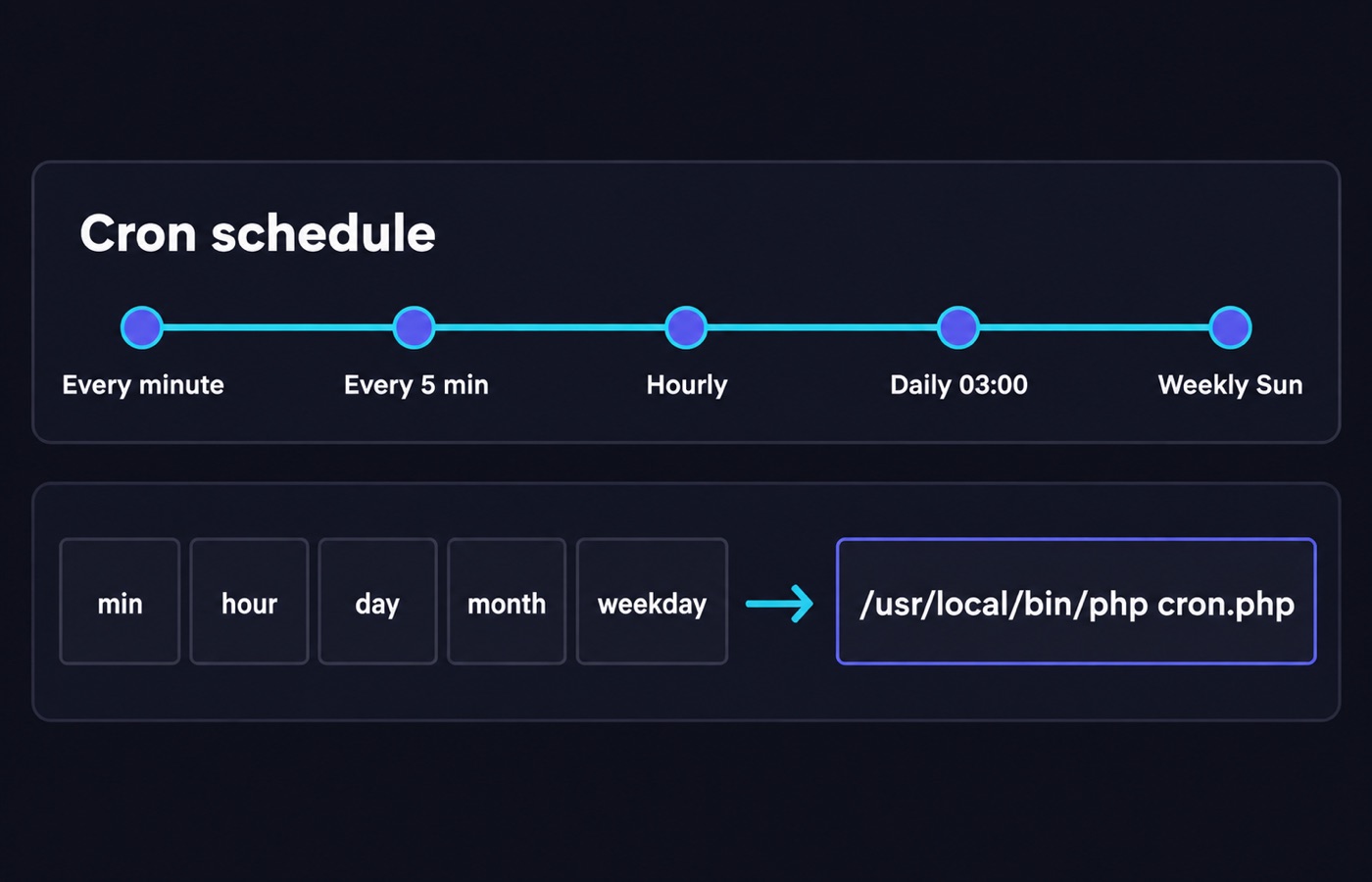Screen dimensions: 1372x882
Task: Select the month field box
Action: tap(507, 602)
